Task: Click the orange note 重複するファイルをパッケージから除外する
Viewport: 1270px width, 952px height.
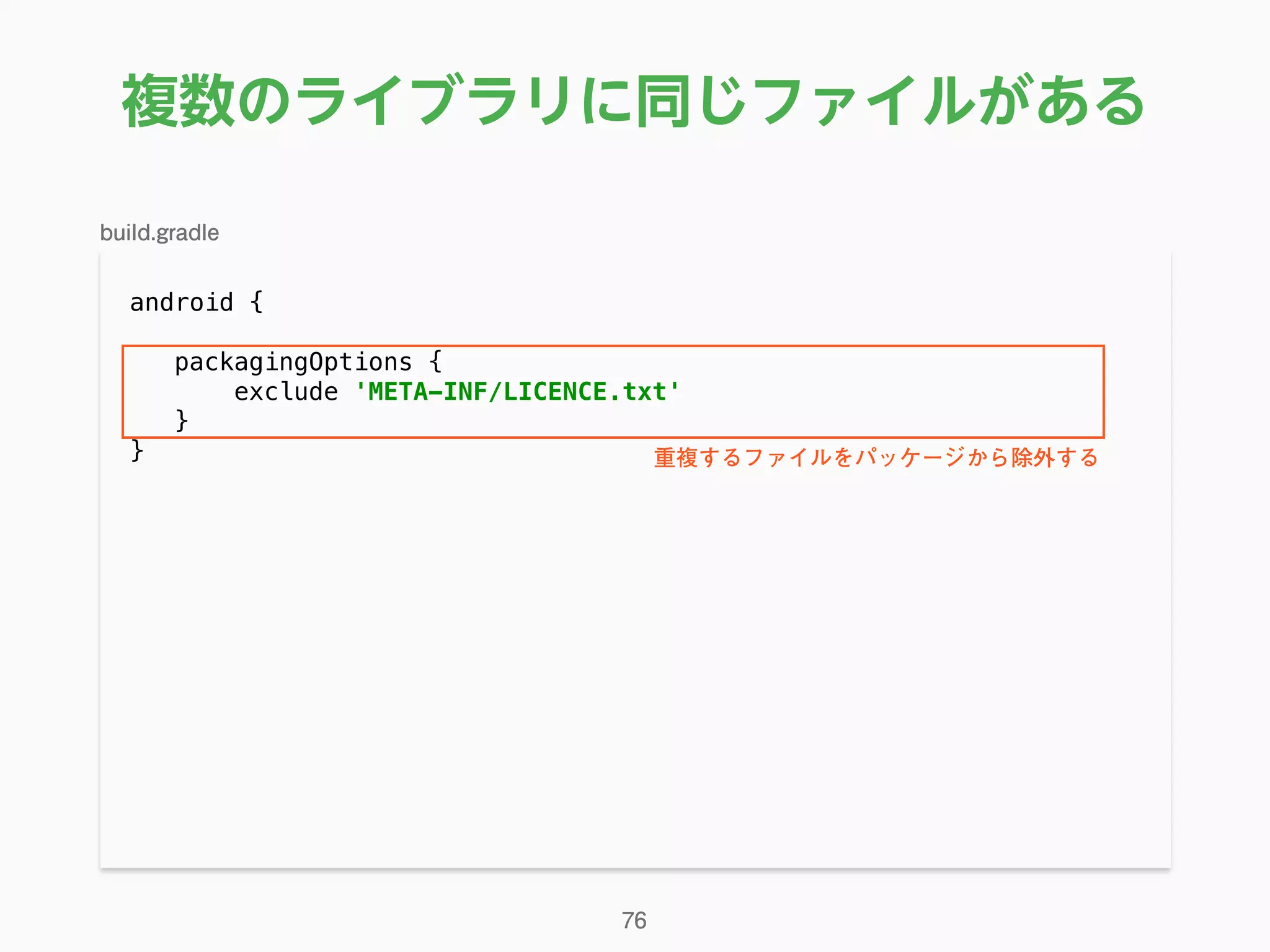Action: [x=876, y=457]
